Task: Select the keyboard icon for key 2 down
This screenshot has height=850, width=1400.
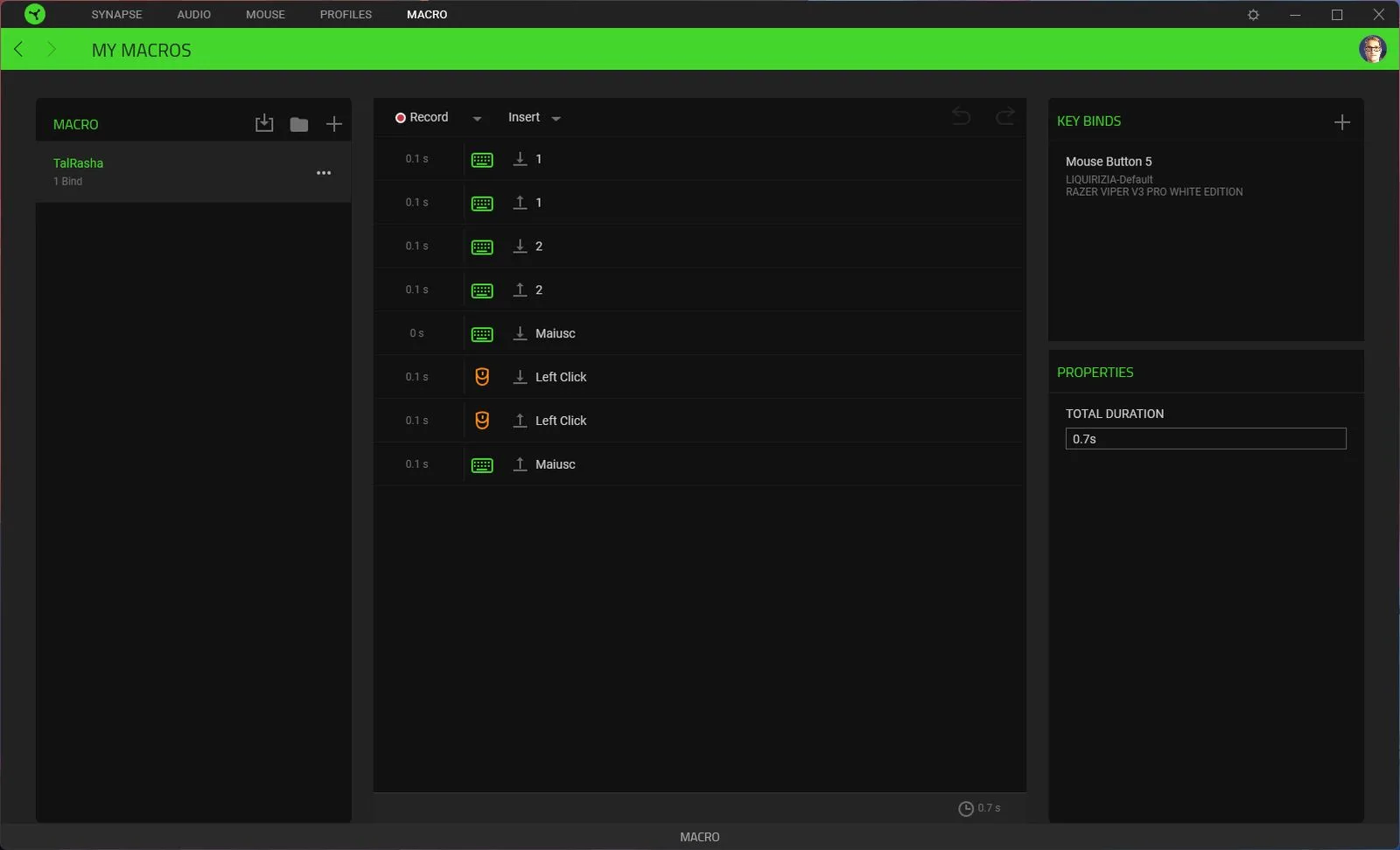Action: [x=482, y=247]
